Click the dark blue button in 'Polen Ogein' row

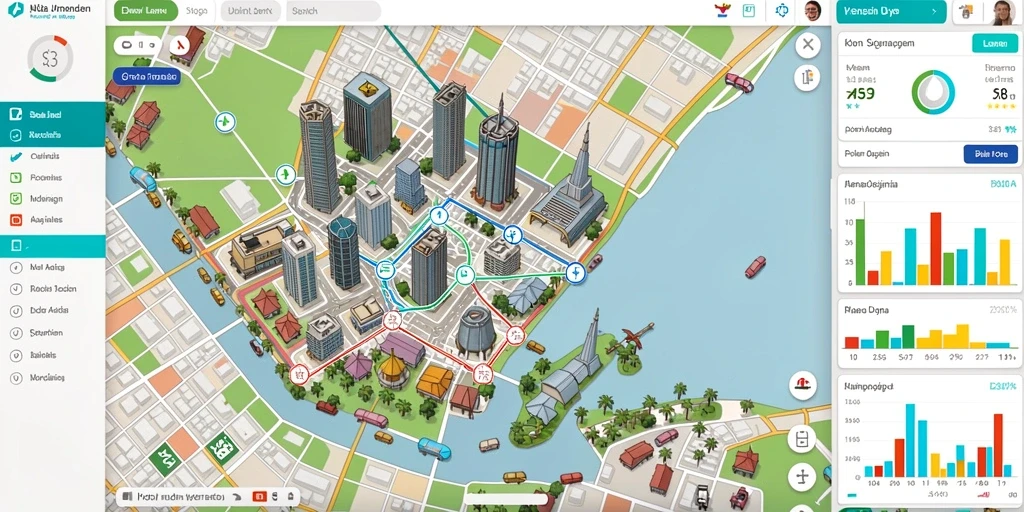pos(990,154)
